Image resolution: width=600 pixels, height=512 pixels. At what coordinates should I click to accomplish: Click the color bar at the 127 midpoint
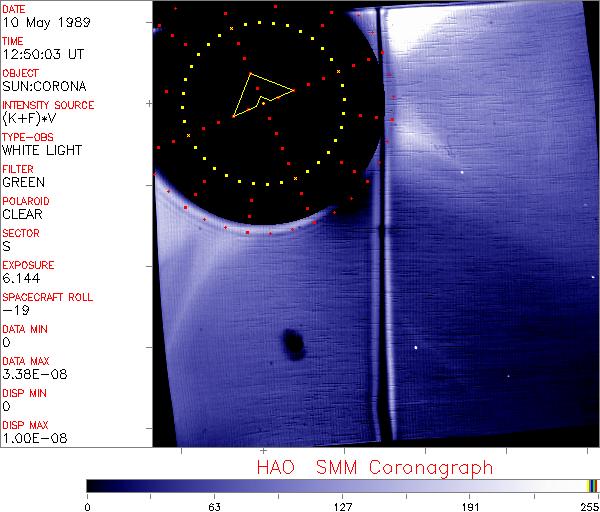click(342, 486)
